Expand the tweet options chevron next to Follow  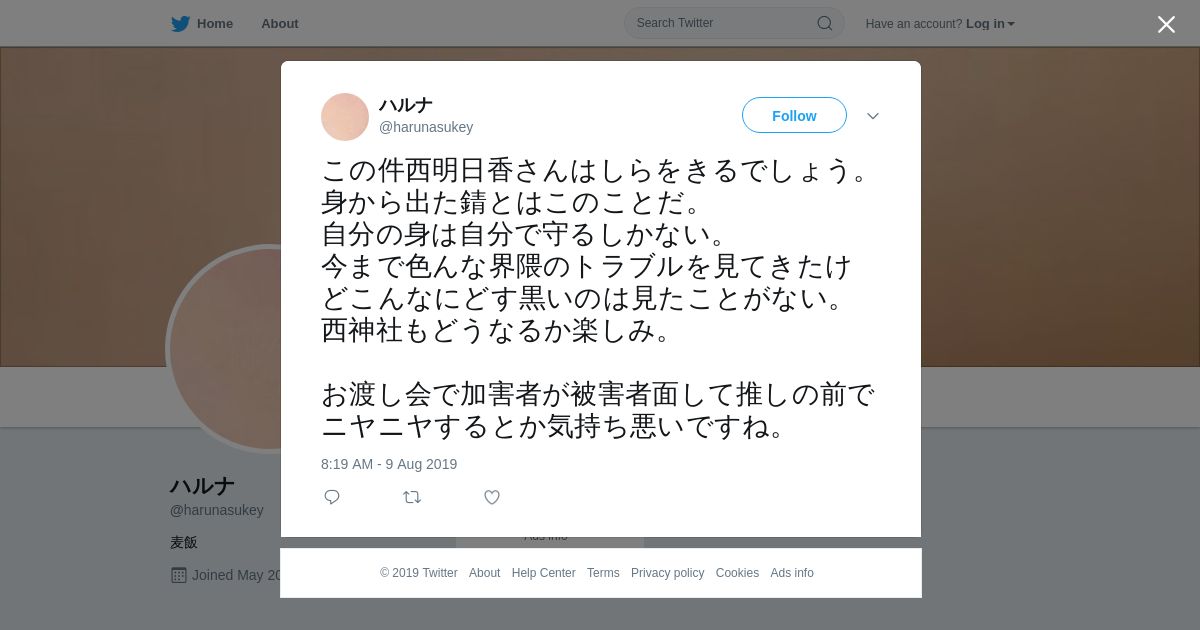click(873, 116)
